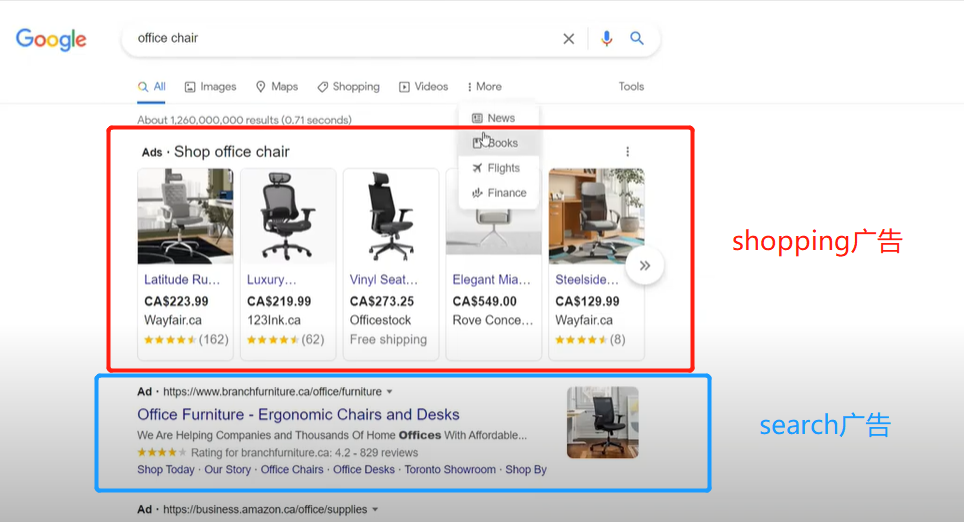This screenshot has width=964, height=522.
Task: Clear the search box with X icon
Action: 568,39
